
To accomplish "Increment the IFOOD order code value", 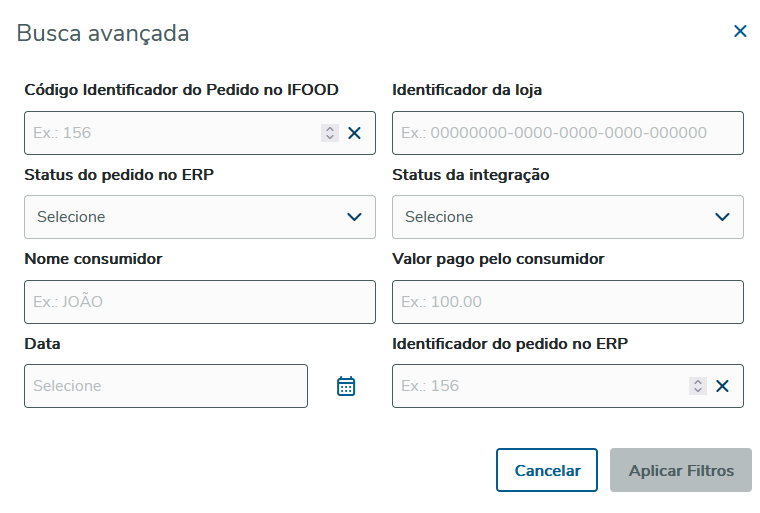I will pyautogui.click(x=330, y=129).
